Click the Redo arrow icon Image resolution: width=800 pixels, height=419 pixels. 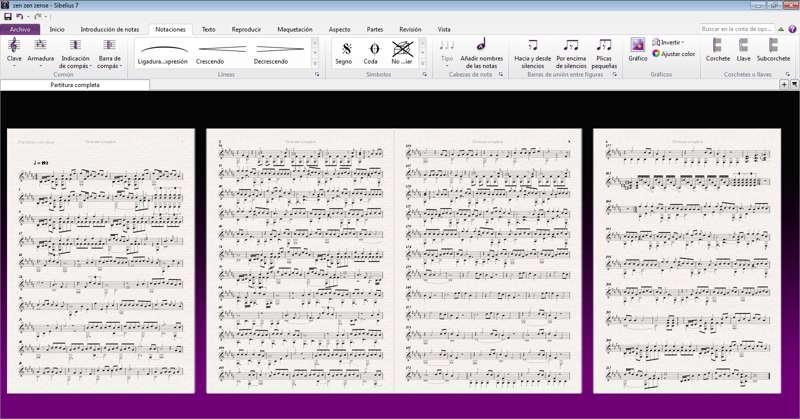click(38, 17)
